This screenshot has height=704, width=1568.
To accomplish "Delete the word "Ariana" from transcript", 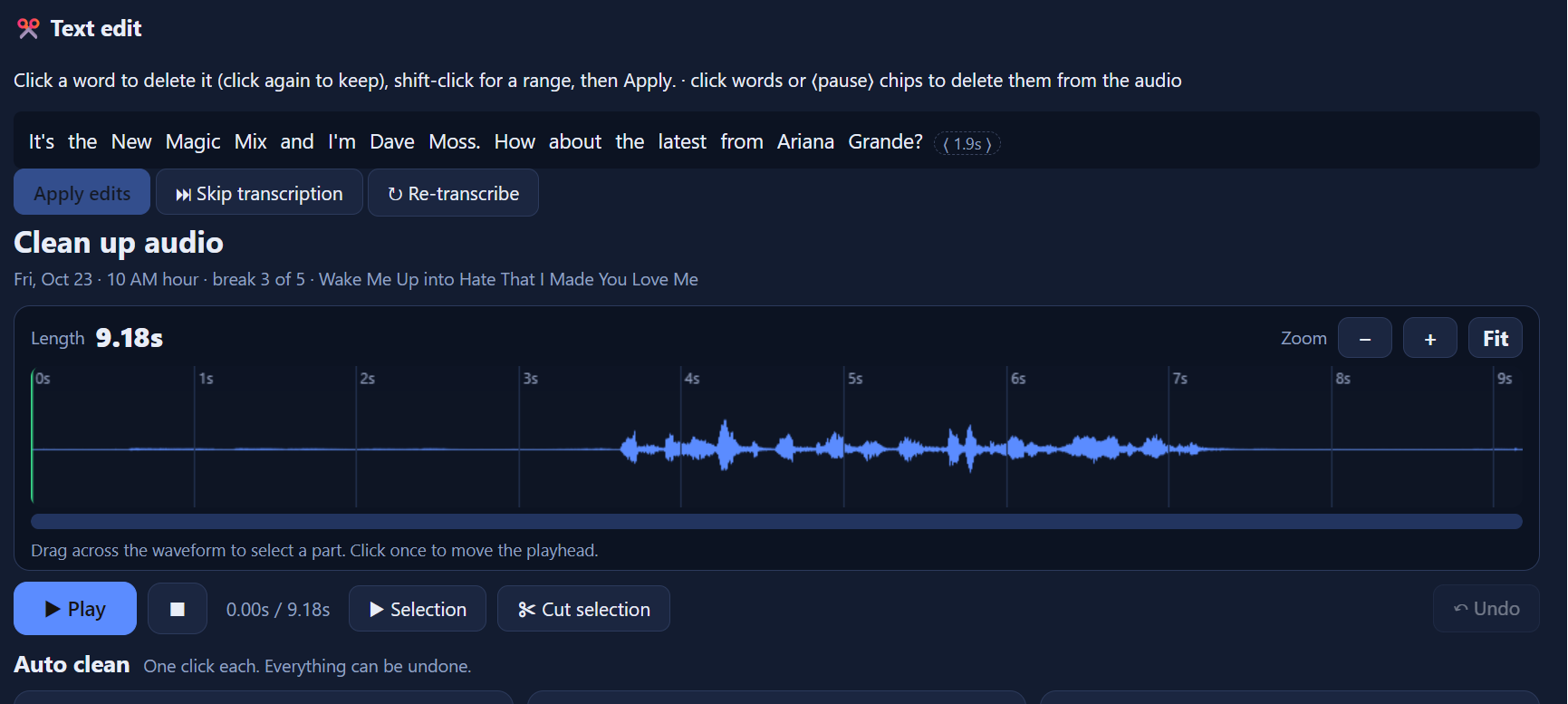I will (x=805, y=142).
